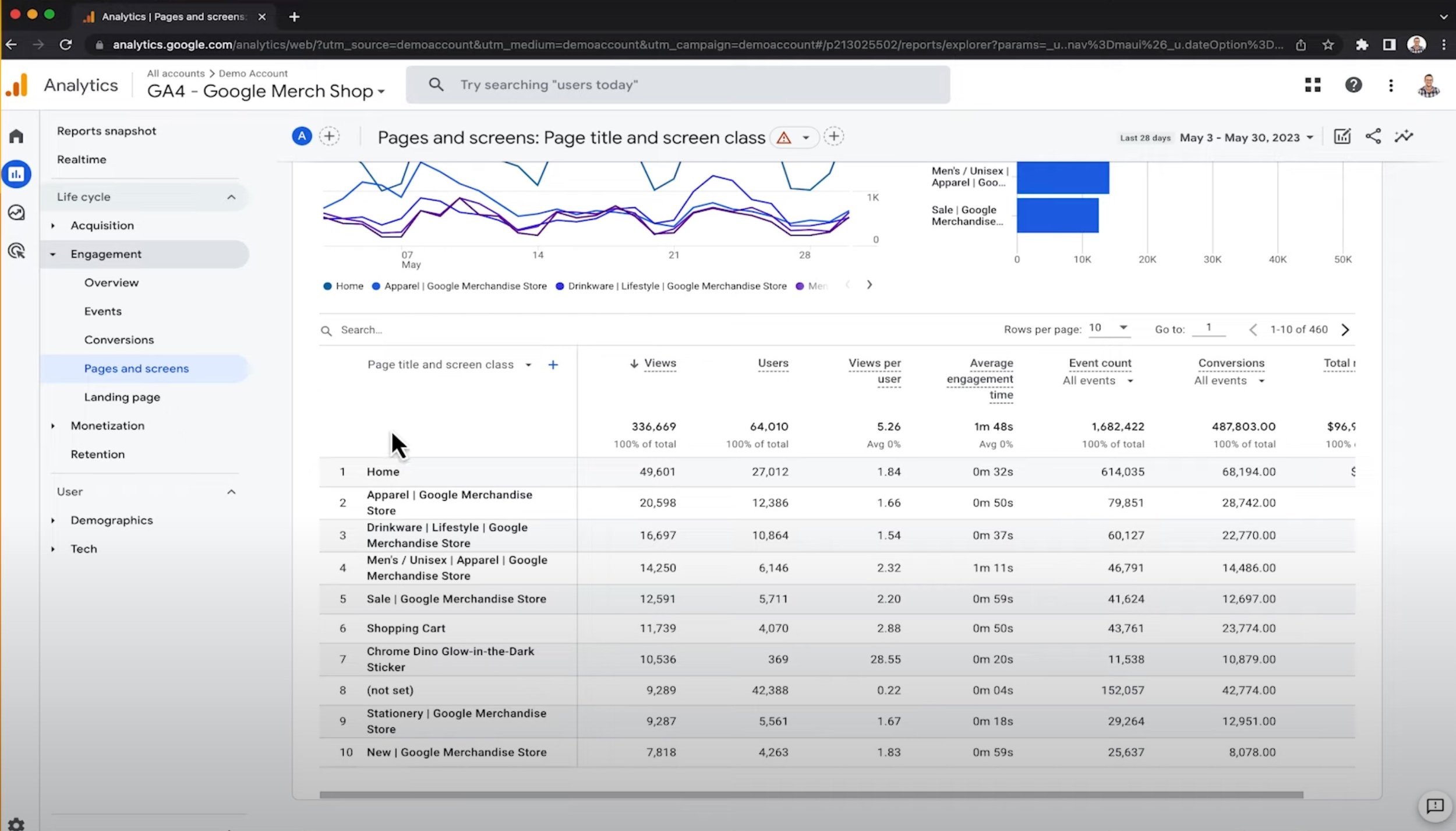
Task: Click the Share this report icon
Action: [1373, 136]
